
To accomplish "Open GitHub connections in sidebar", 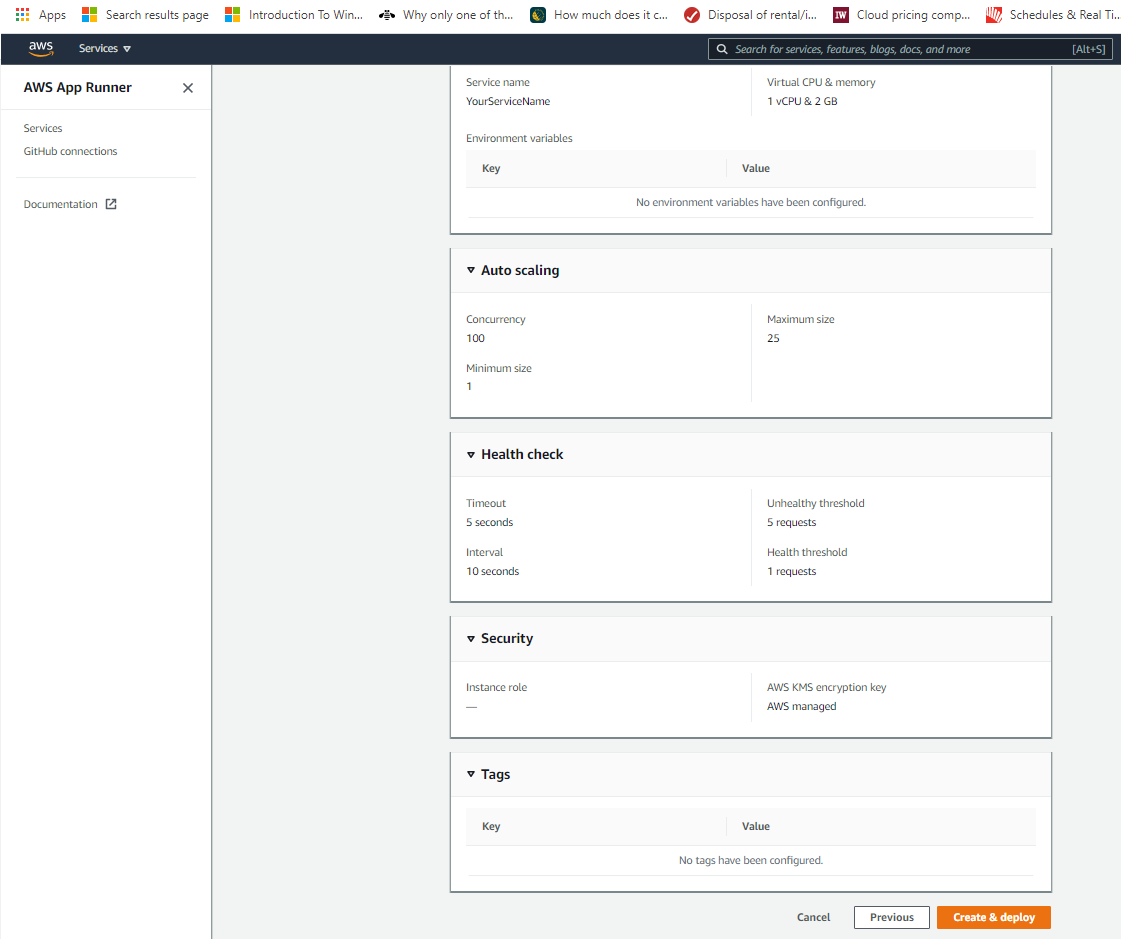I will tap(70, 151).
